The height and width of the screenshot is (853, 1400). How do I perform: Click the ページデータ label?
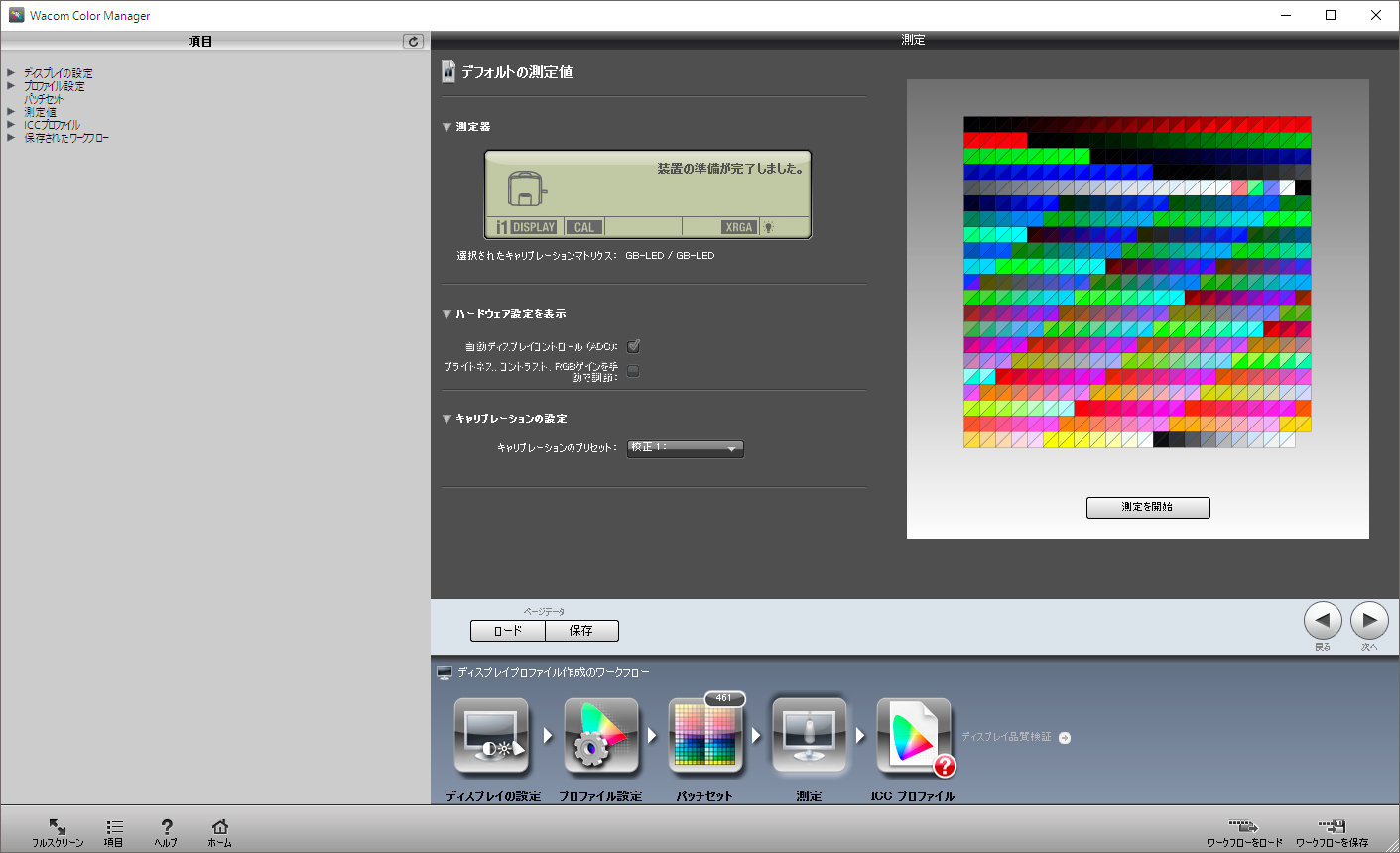(544, 612)
